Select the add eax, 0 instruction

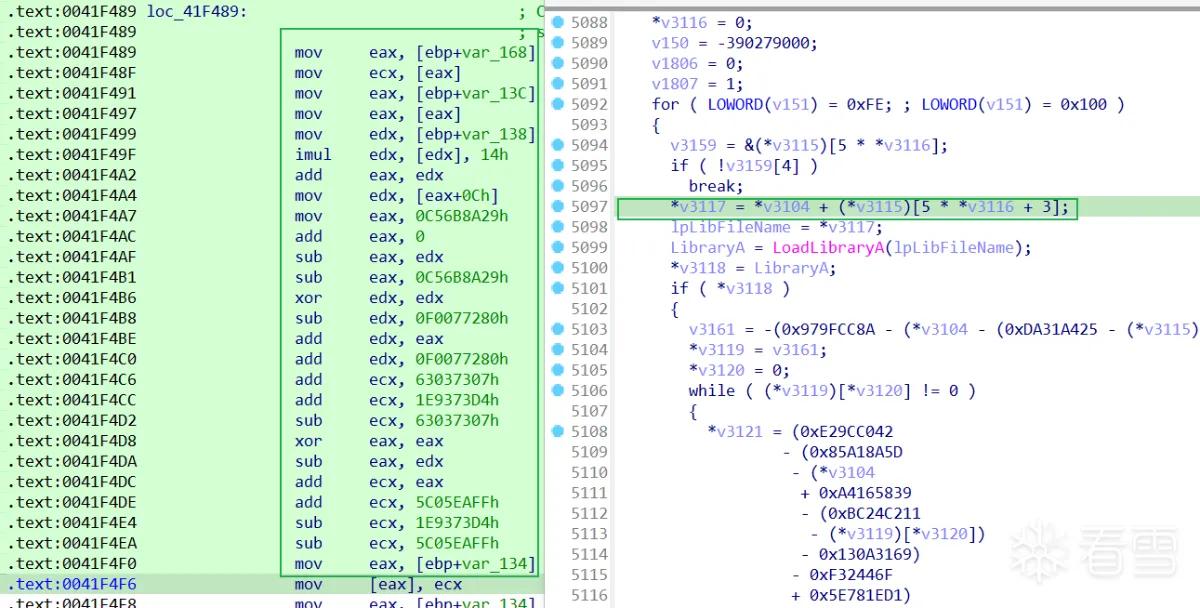360,237
